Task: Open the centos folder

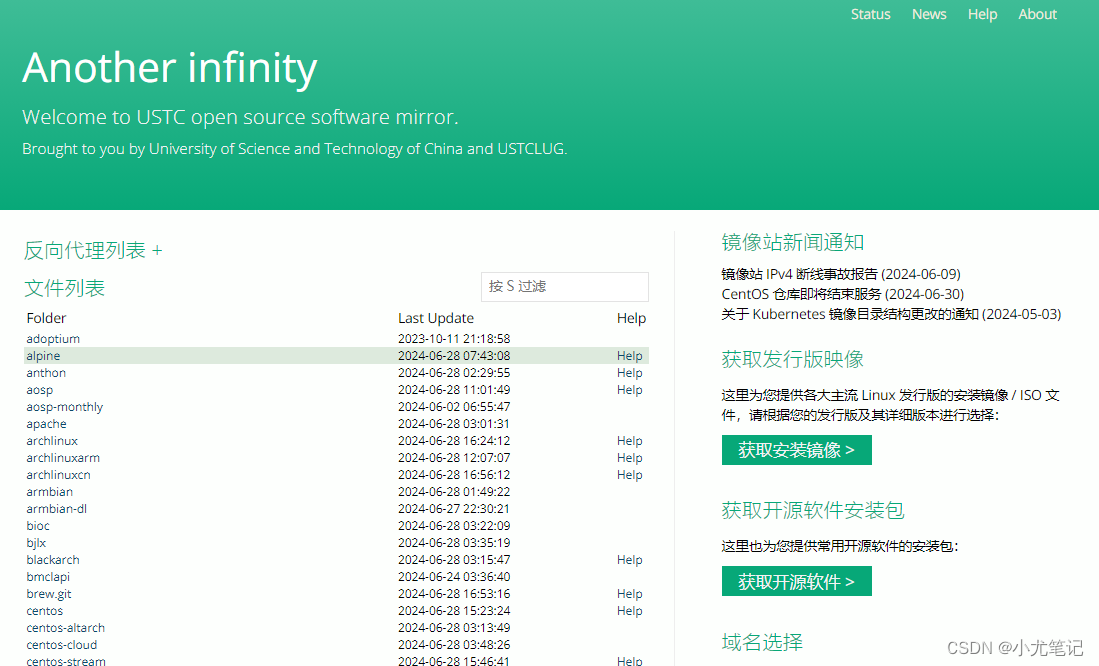Action: [44, 611]
